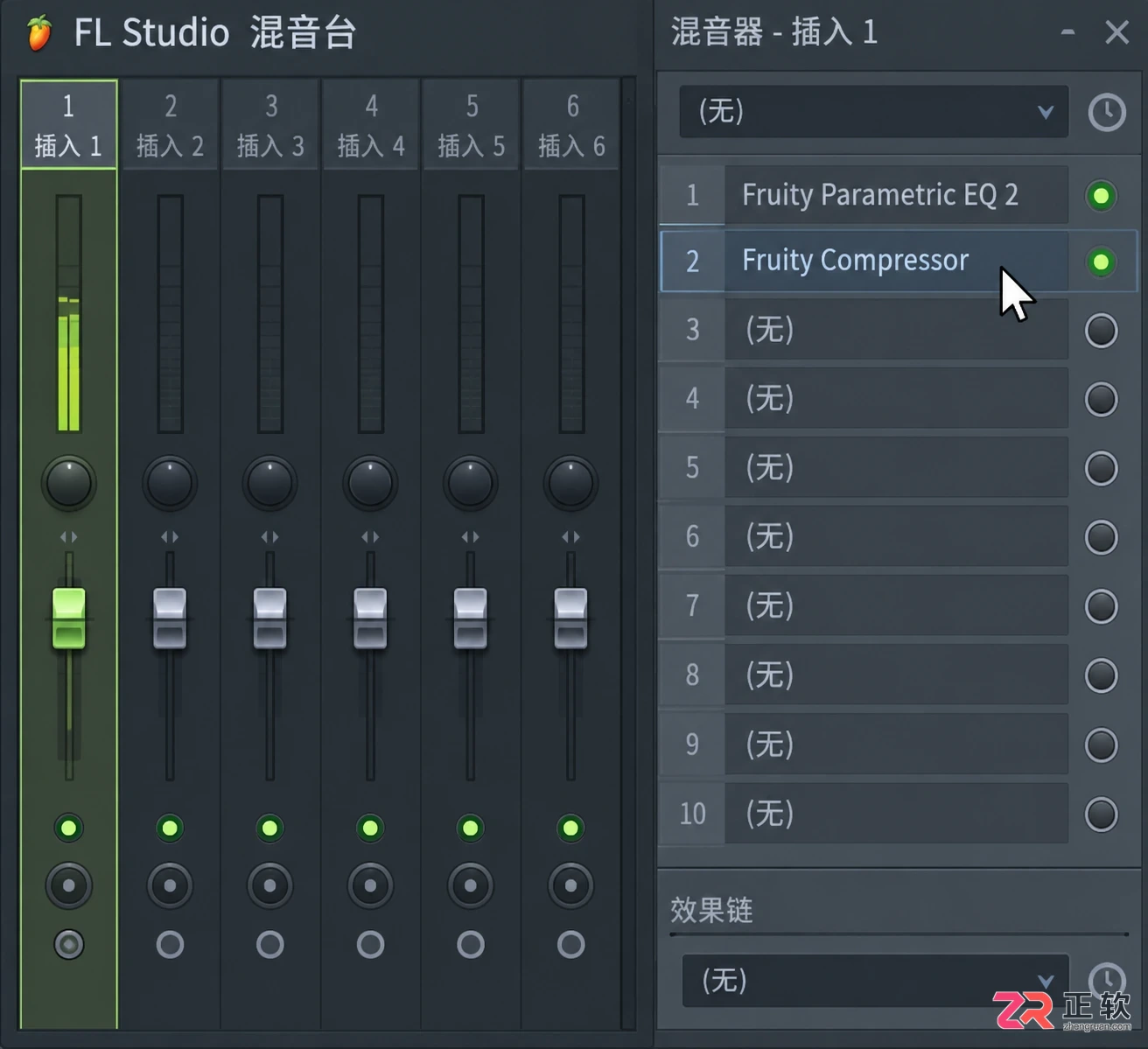Click stereo separation arrows on Insert 1
1148x1049 pixels.
pos(68,536)
